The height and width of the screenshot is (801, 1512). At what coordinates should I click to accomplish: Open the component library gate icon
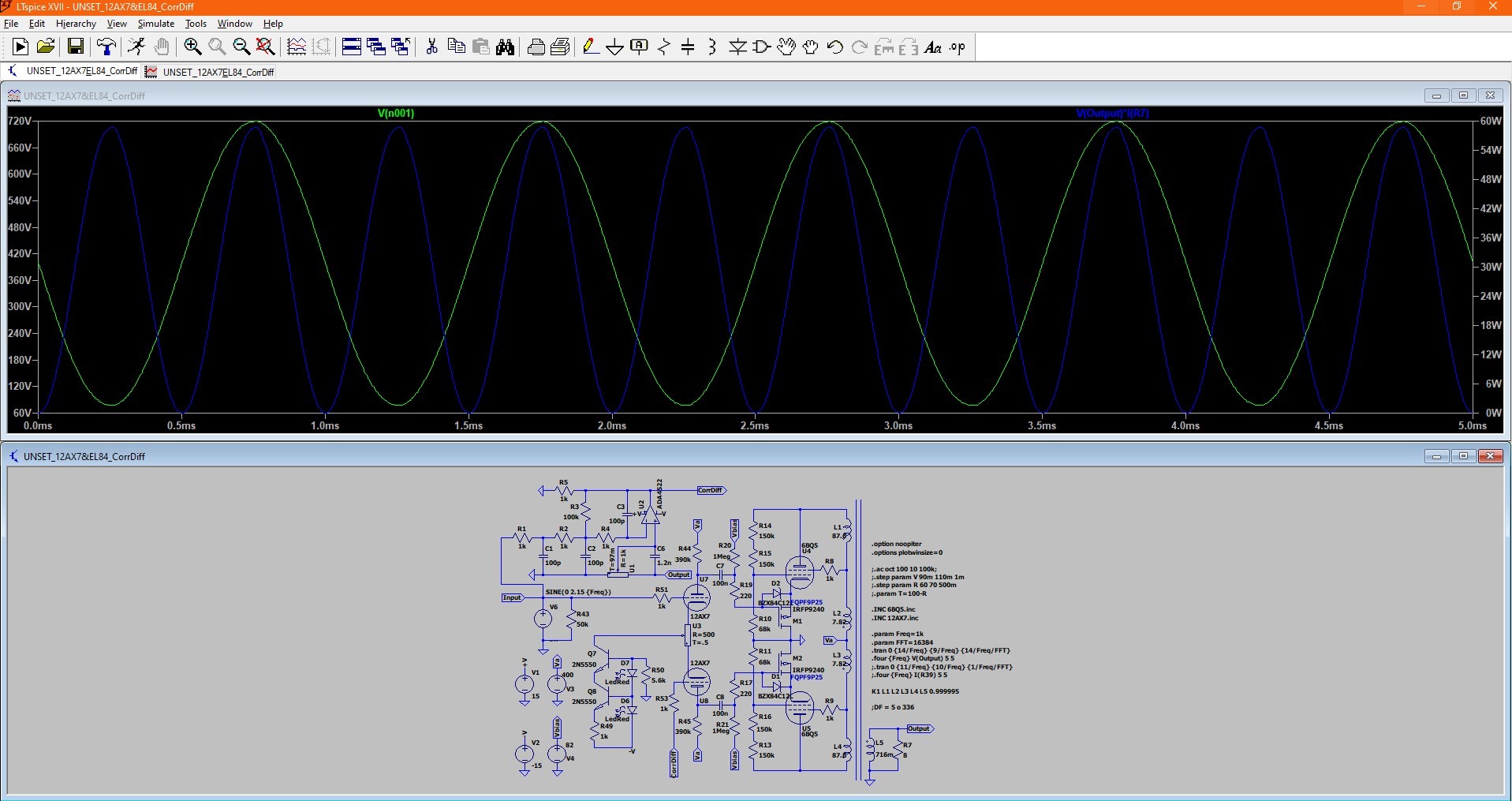(x=762, y=47)
